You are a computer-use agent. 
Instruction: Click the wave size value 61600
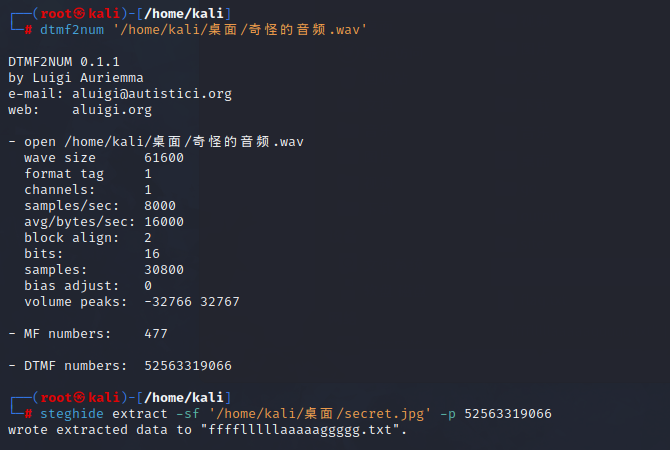(x=164, y=158)
